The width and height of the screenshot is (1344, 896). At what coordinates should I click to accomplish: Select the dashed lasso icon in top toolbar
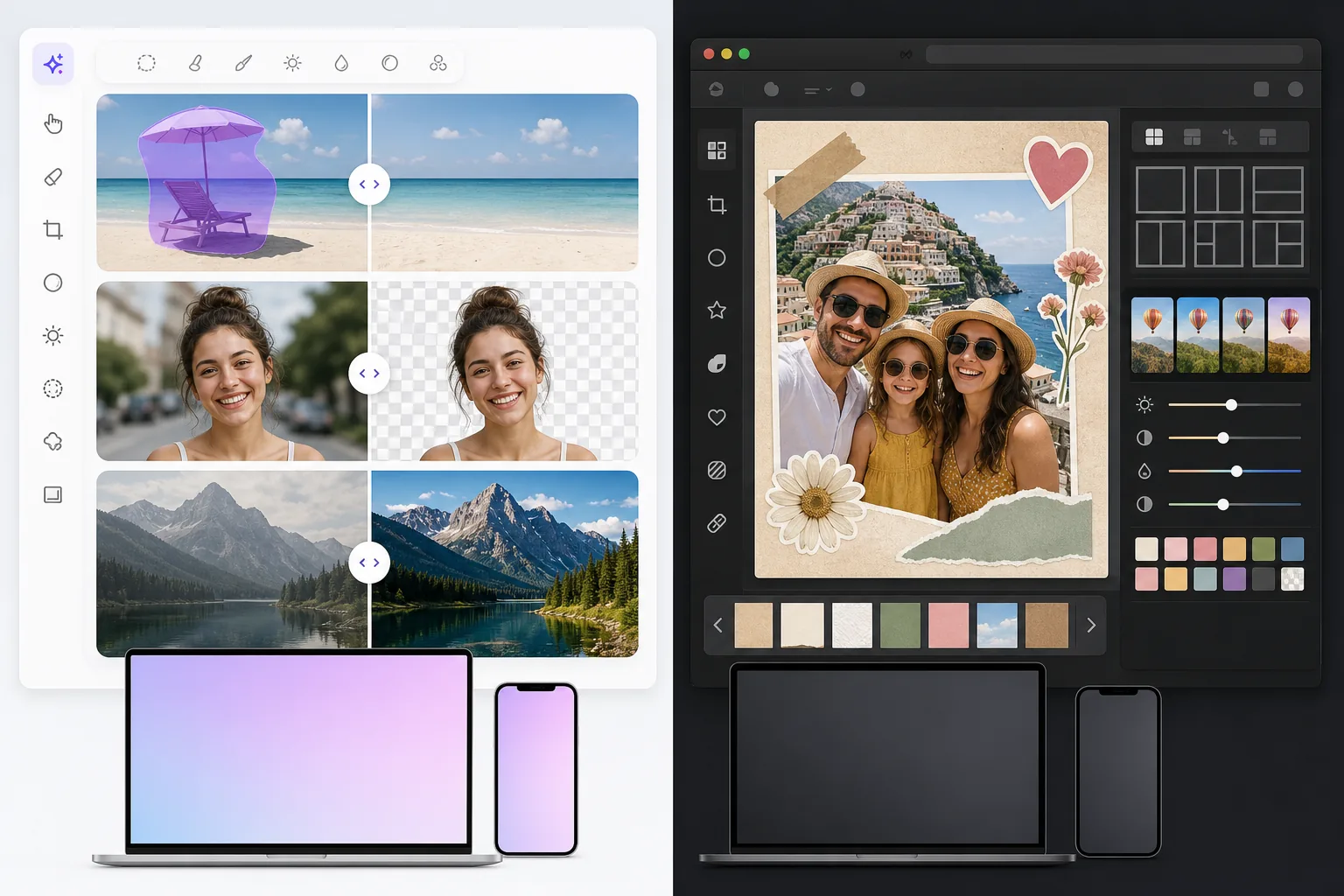point(146,63)
